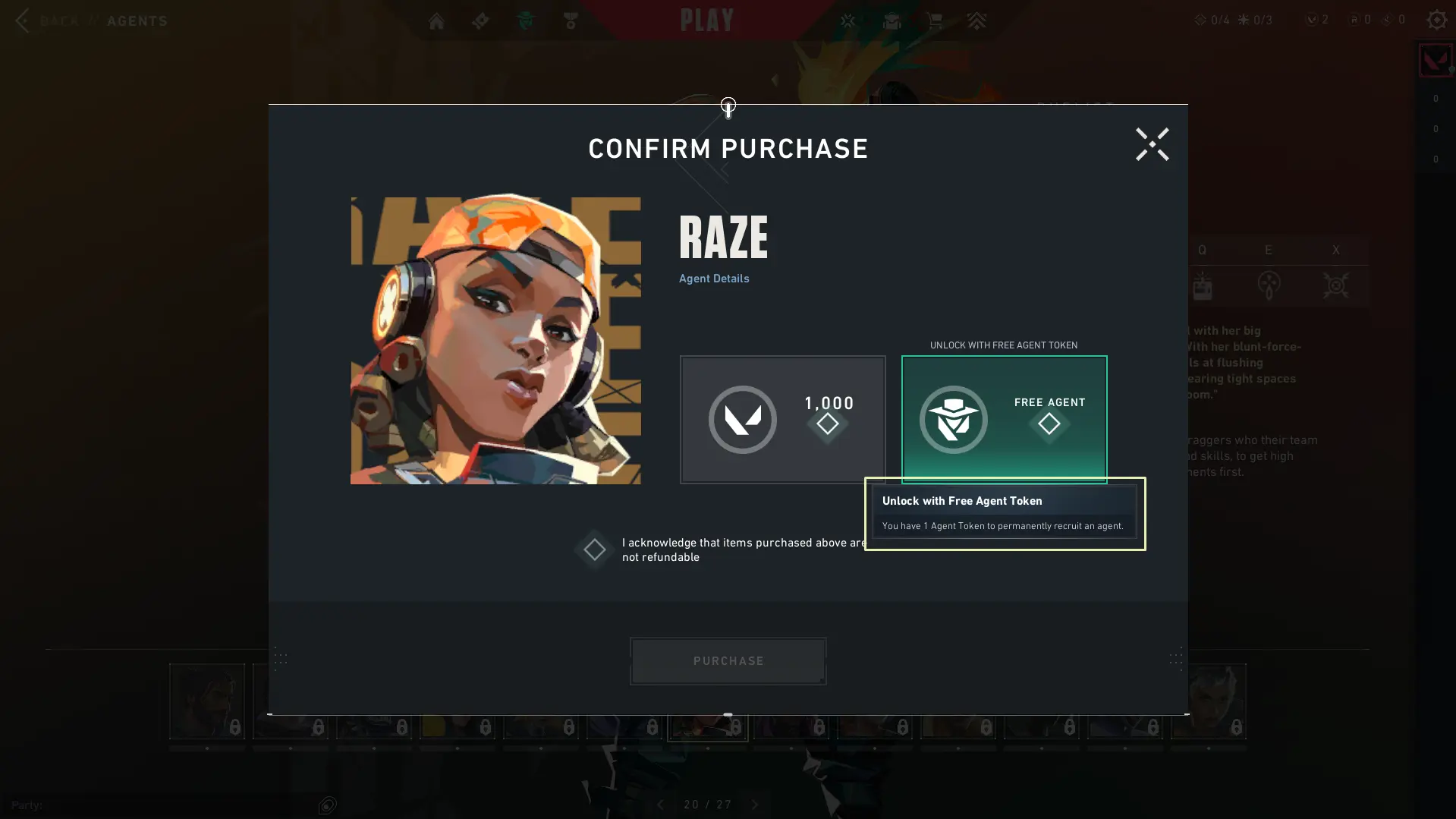This screenshot has width=1456, height=819.
Task: Select the Agents icon in top navigation
Action: (x=526, y=21)
